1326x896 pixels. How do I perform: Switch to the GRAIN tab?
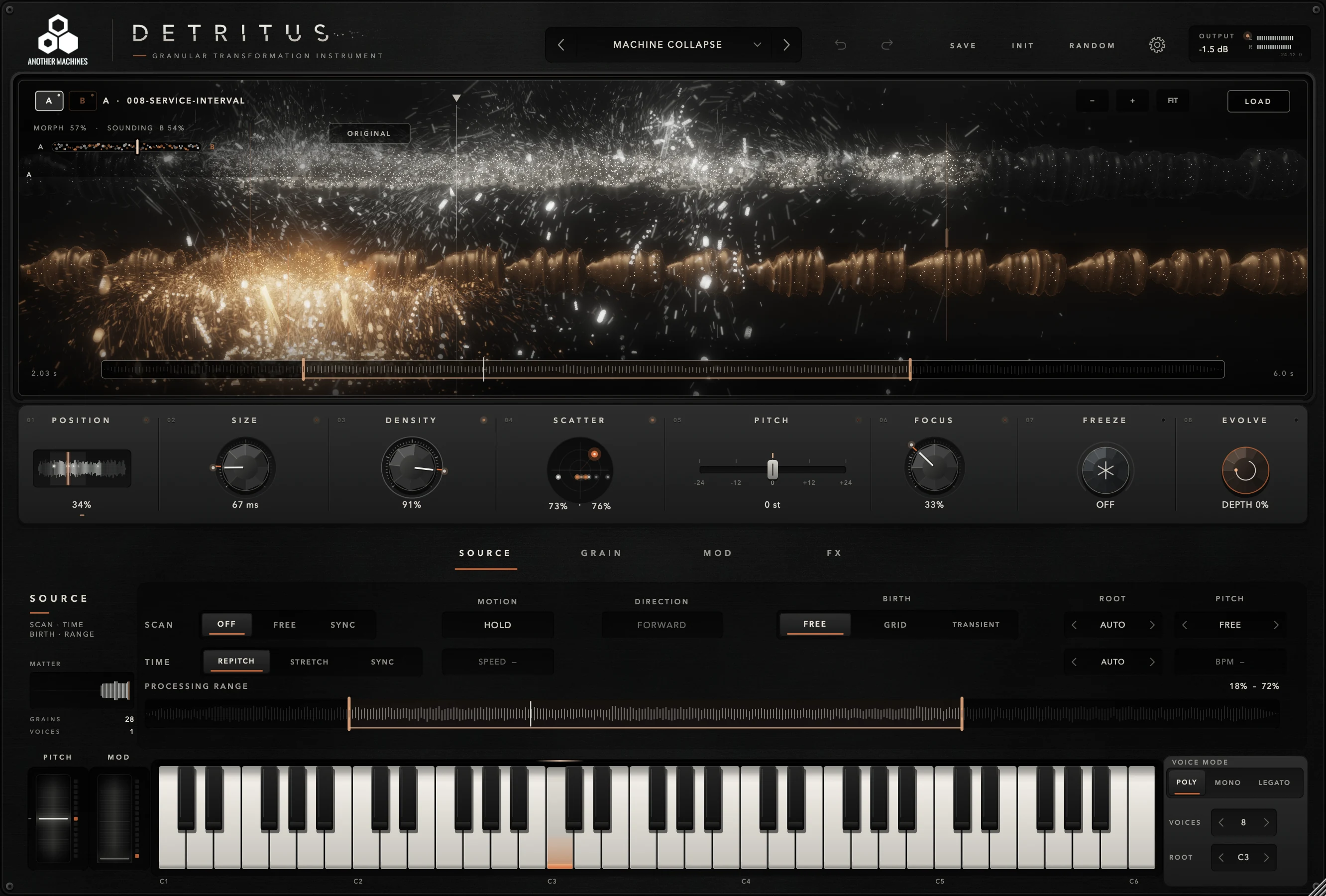coord(601,553)
